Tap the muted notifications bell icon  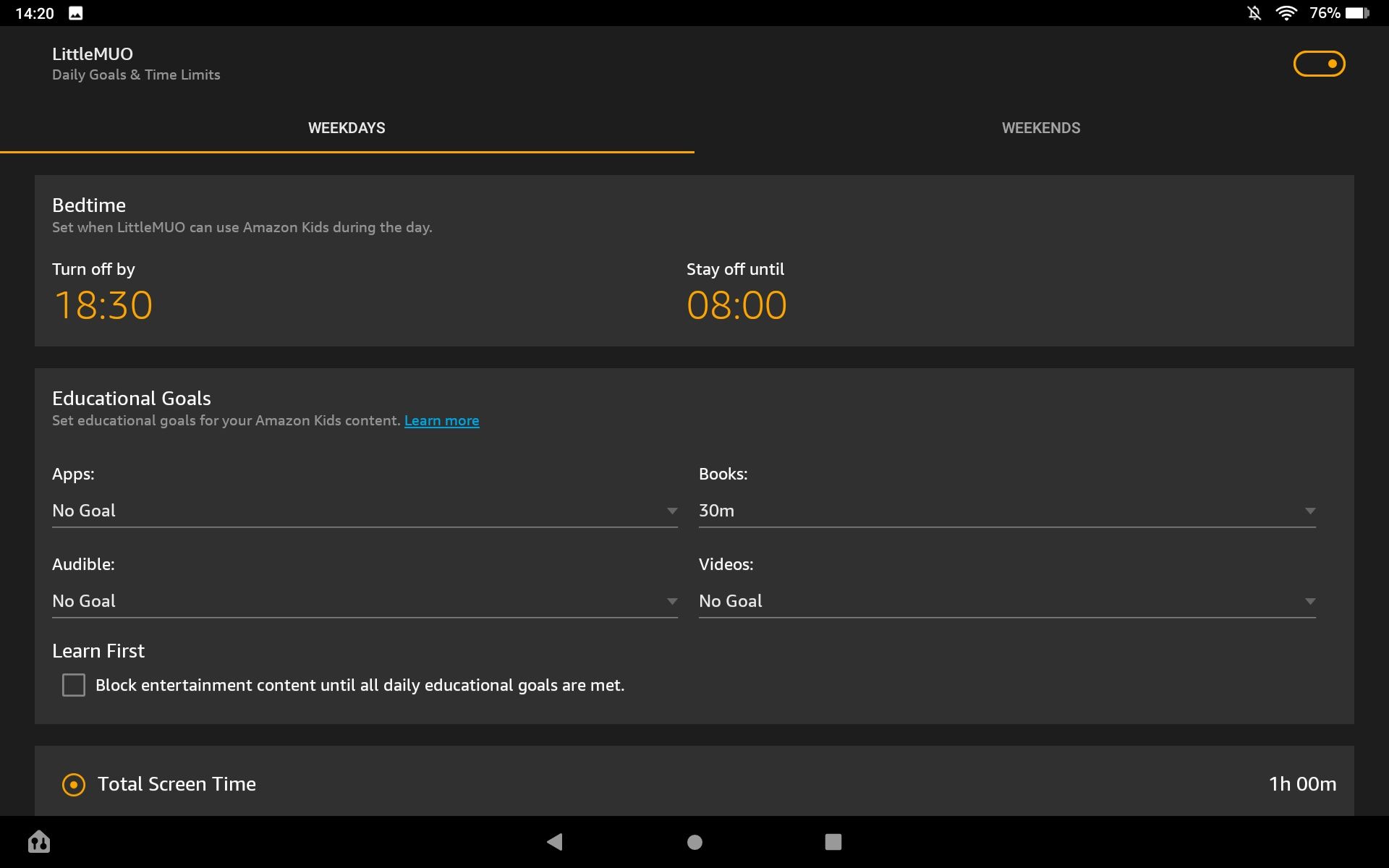(x=1254, y=13)
